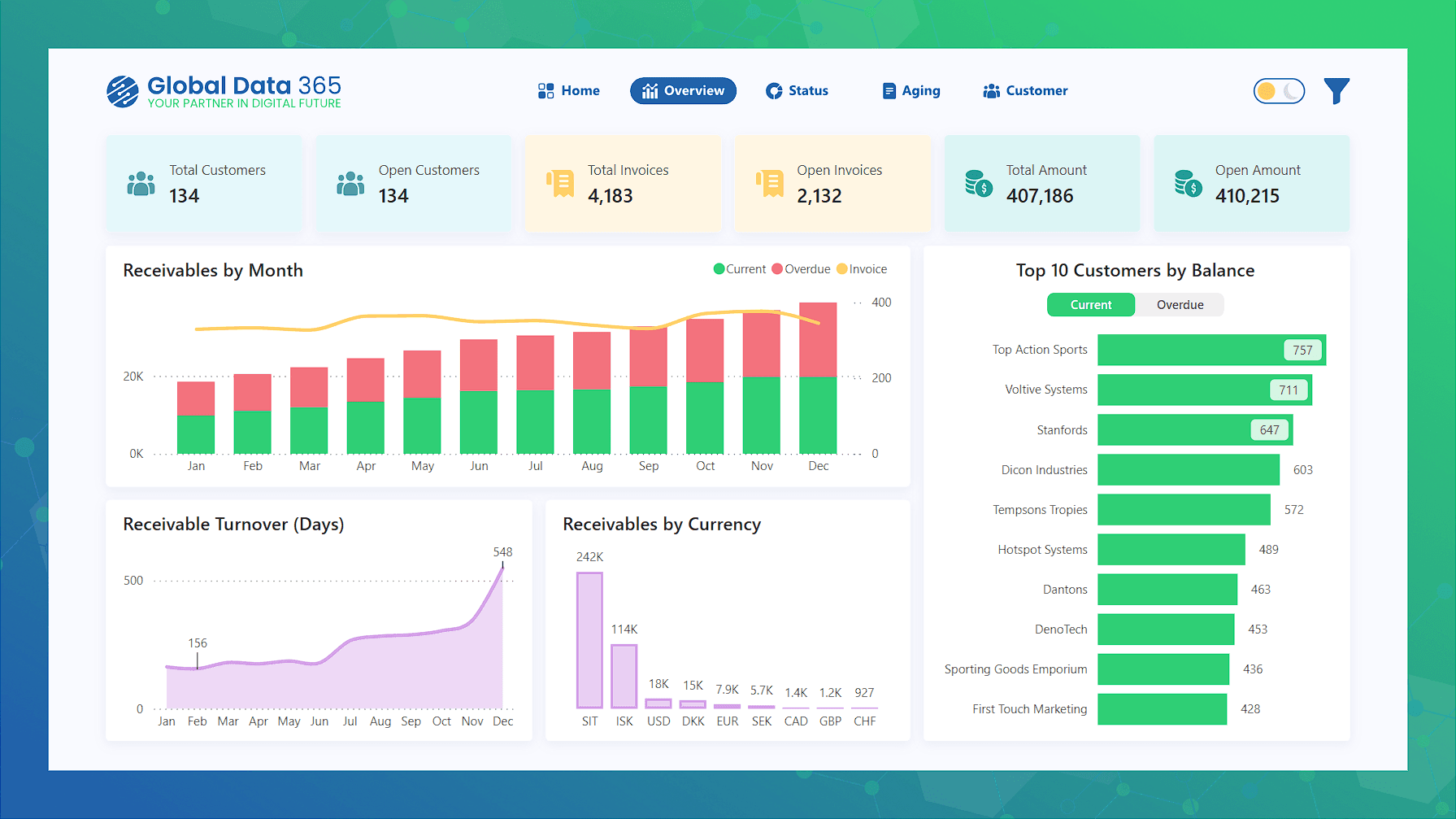This screenshot has width=1456, height=819.
Task: Click the Total Invoices card value 4,183
Action: tap(611, 196)
